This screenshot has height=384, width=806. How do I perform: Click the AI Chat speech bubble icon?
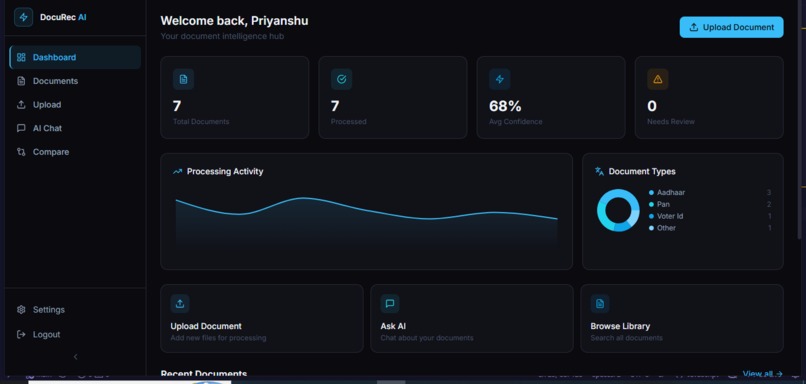coord(21,128)
